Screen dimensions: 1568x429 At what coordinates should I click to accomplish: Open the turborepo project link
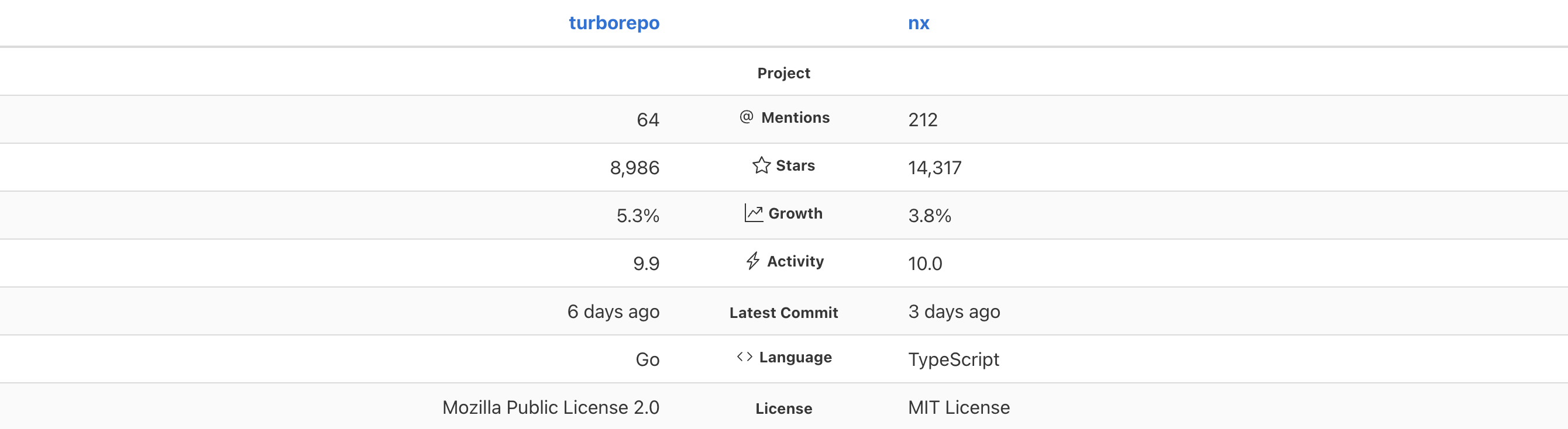point(614,23)
